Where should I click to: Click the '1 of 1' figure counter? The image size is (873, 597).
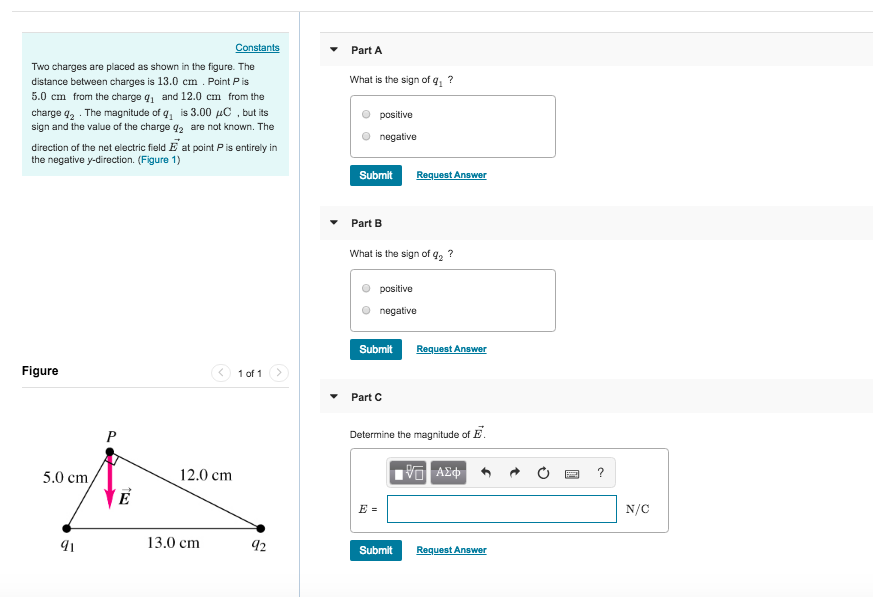coord(249,373)
